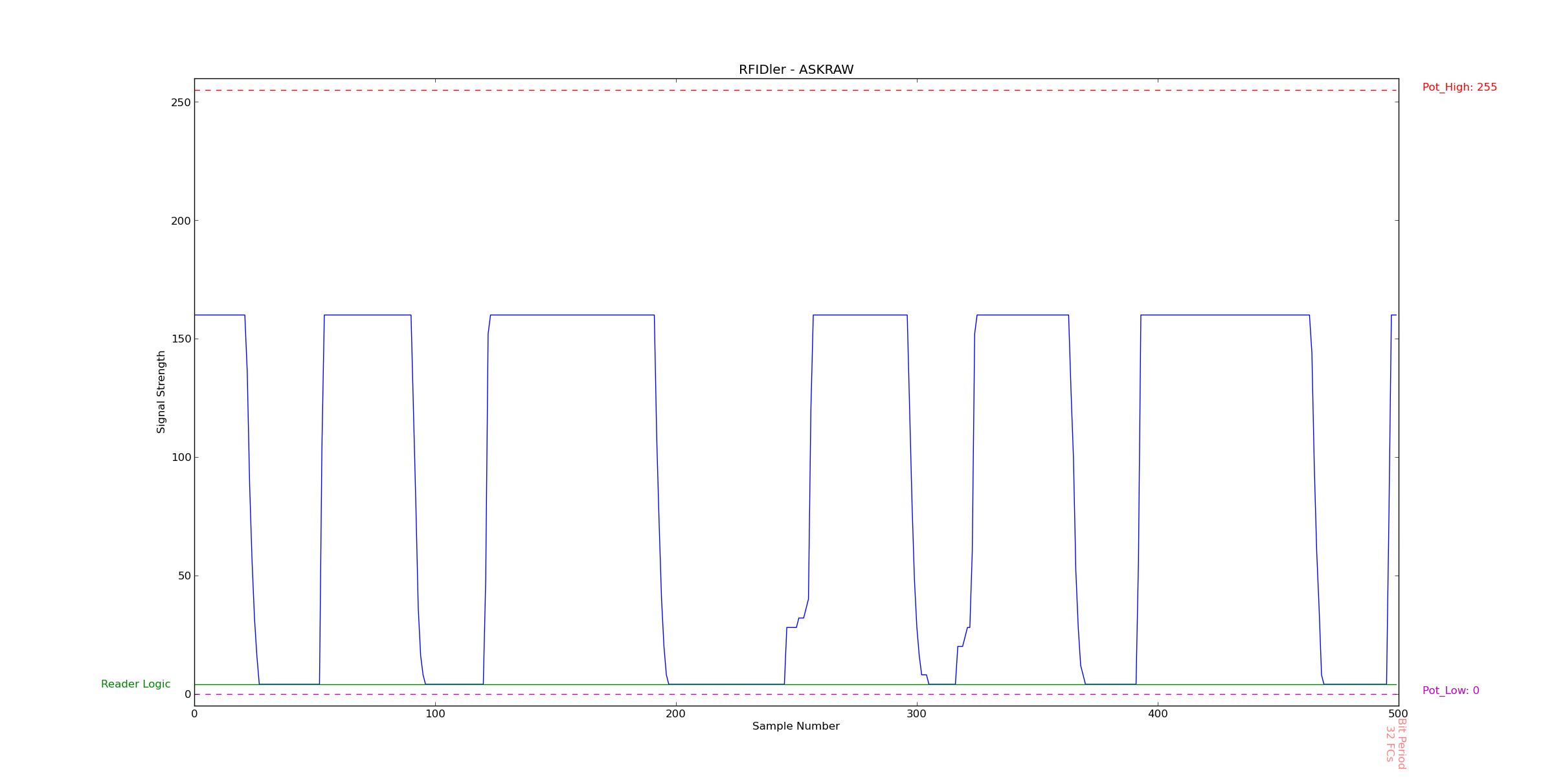Click the stepped rising edge near sample 250
1554x784 pixels.
point(796,624)
